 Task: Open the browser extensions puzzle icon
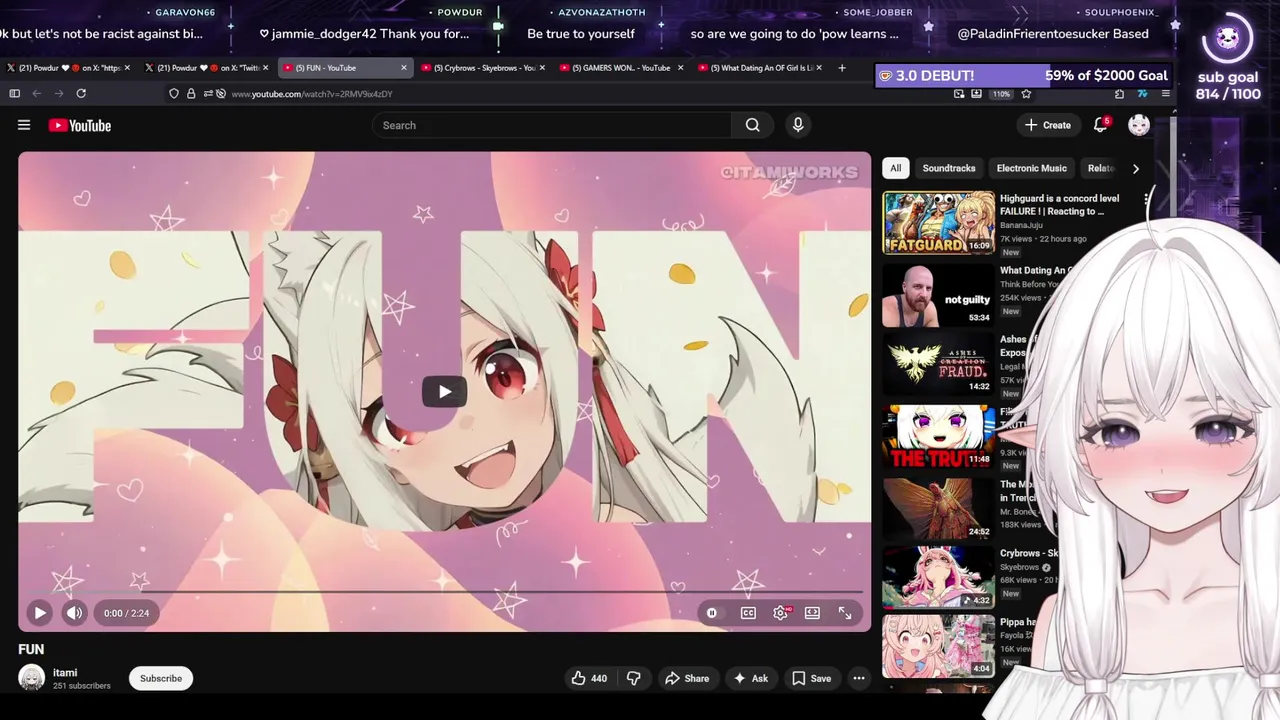tap(1119, 93)
